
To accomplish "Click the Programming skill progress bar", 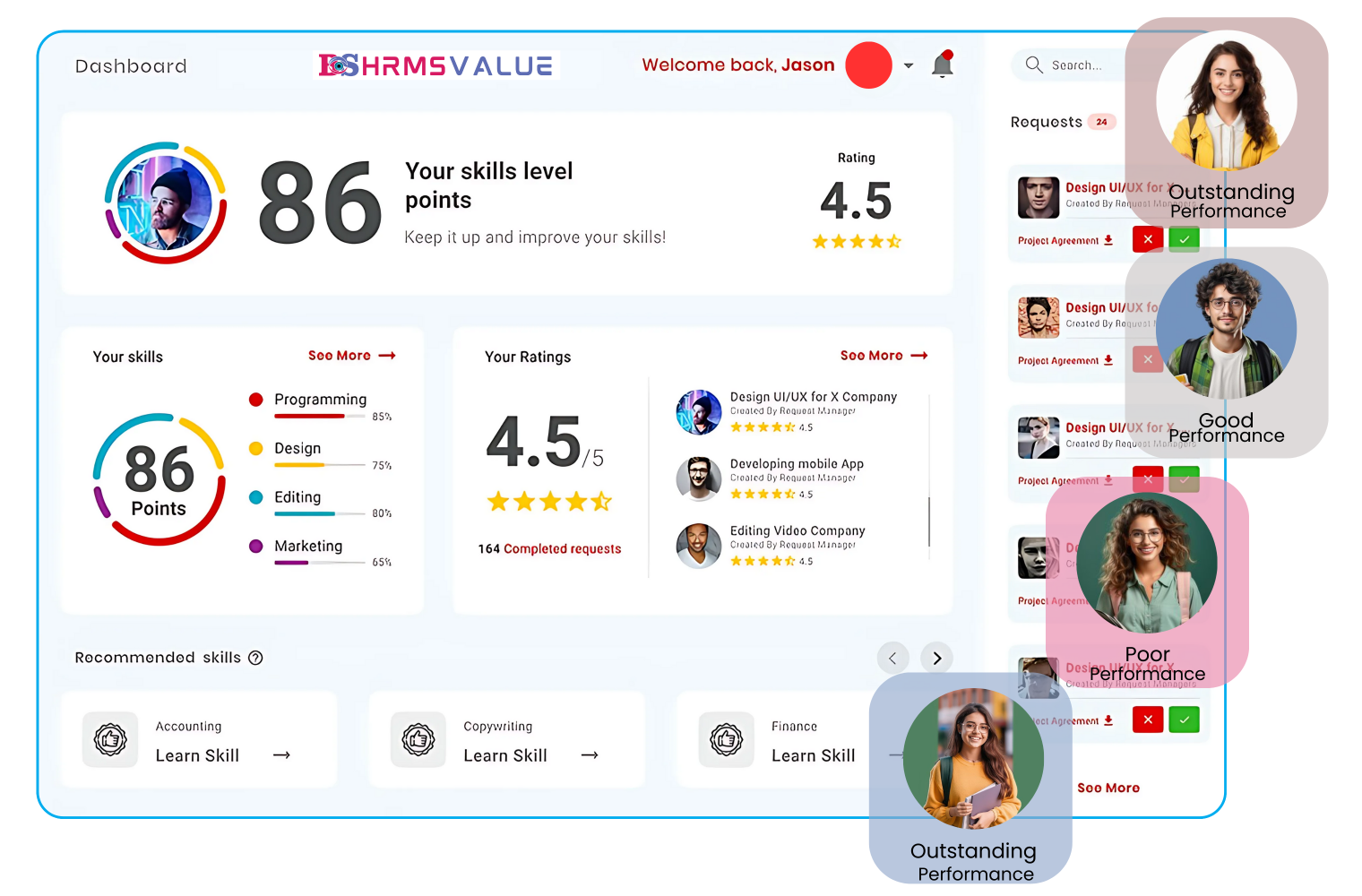I will 321,417.
